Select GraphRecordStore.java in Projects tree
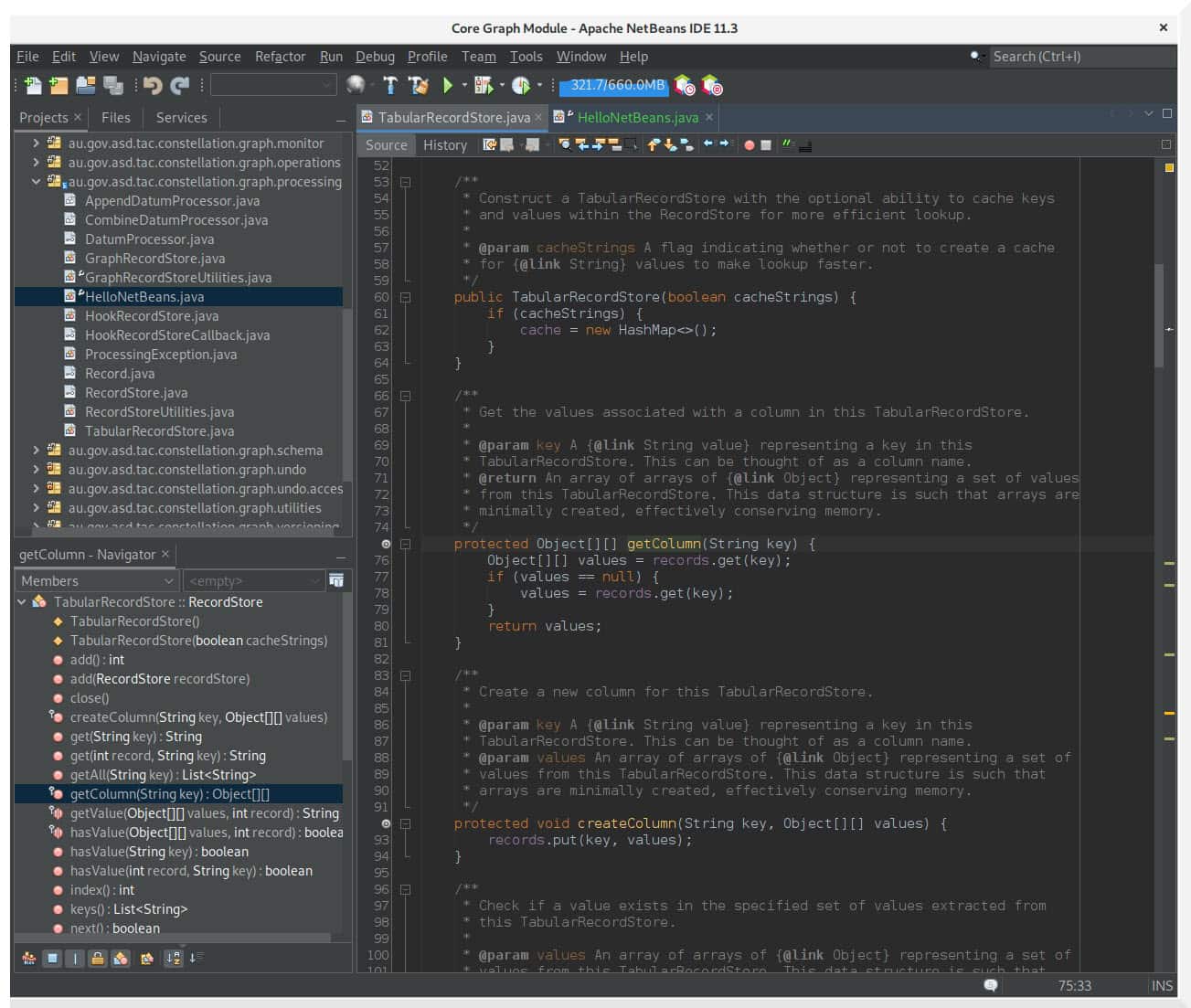Image resolution: width=1191 pixels, height=1008 pixels. pyautogui.click(x=154, y=258)
